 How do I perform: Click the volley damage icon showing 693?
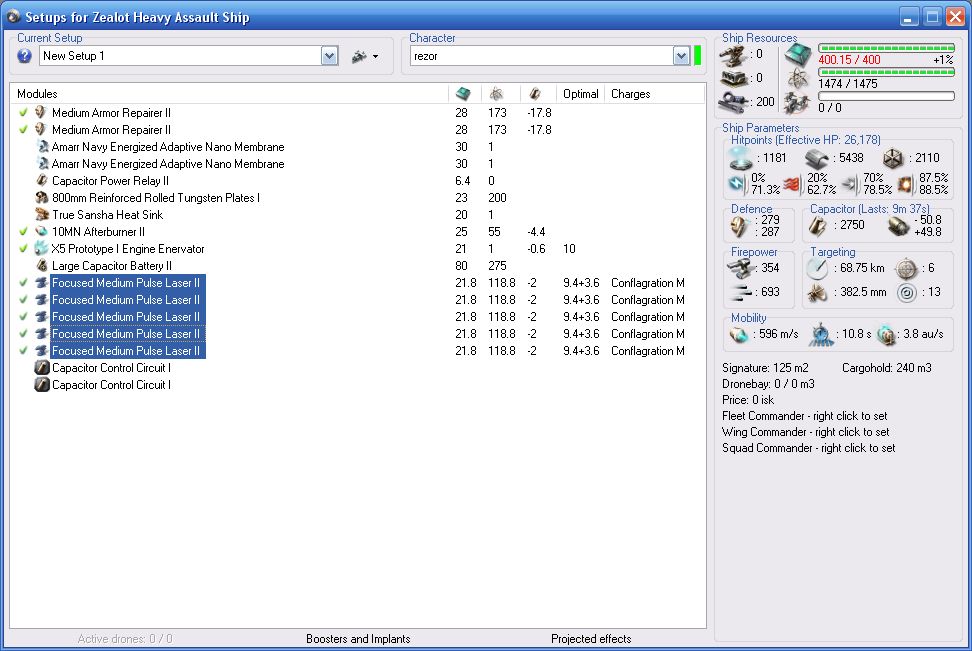pyautogui.click(x=741, y=292)
